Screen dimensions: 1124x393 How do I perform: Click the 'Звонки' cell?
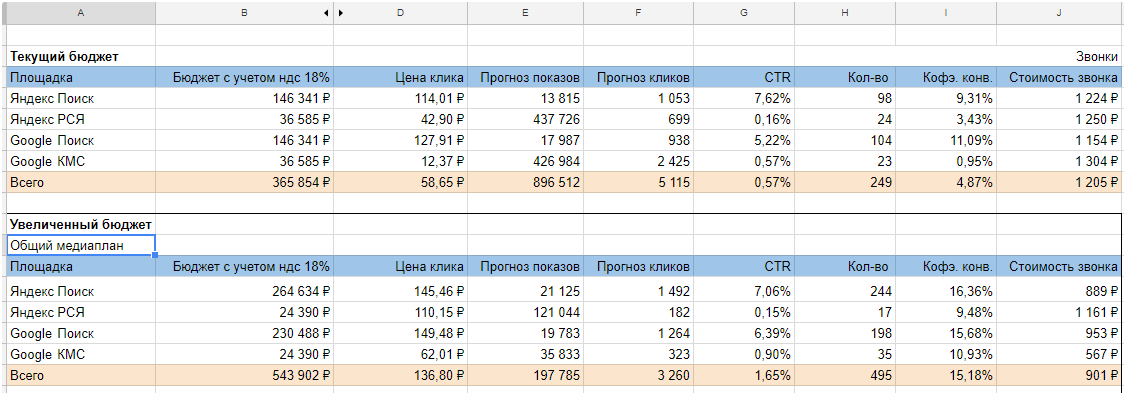1059,57
